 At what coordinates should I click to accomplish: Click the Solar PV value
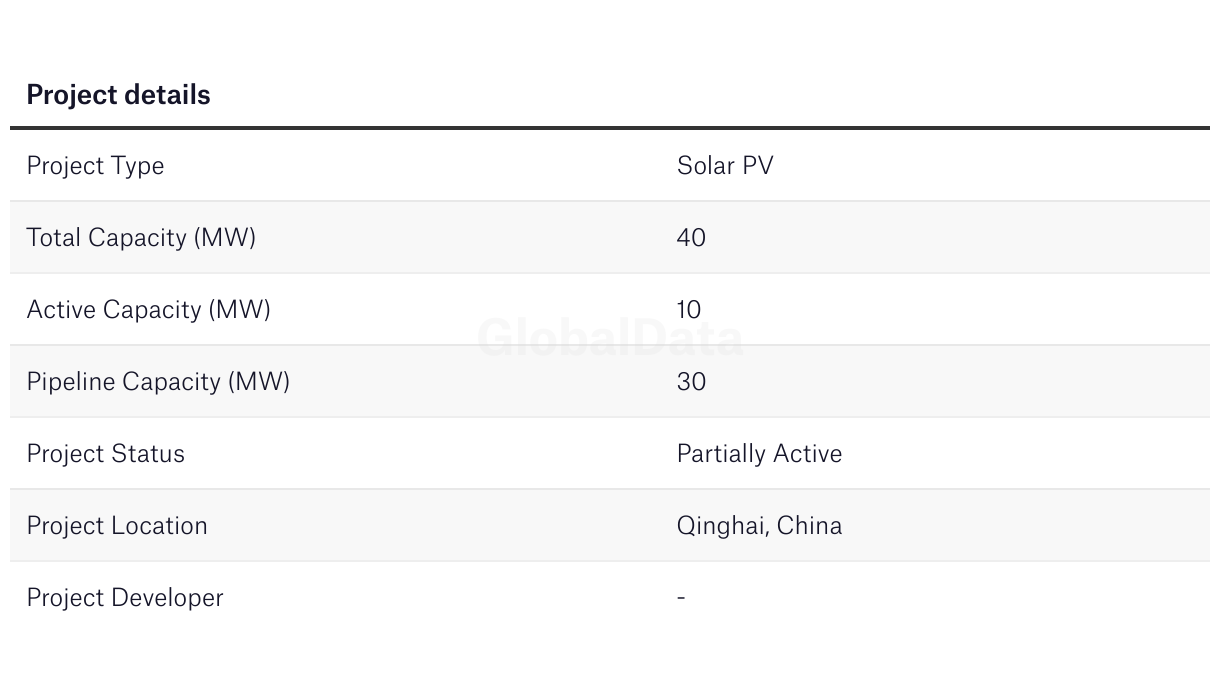click(x=725, y=165)
